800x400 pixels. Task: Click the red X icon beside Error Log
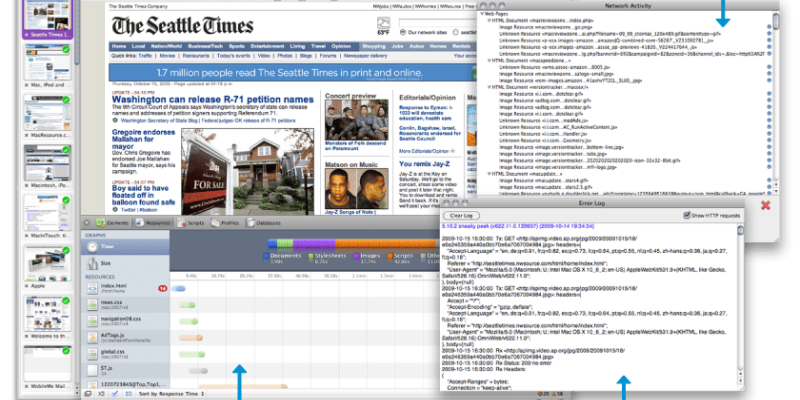click(x=766, y=205)
